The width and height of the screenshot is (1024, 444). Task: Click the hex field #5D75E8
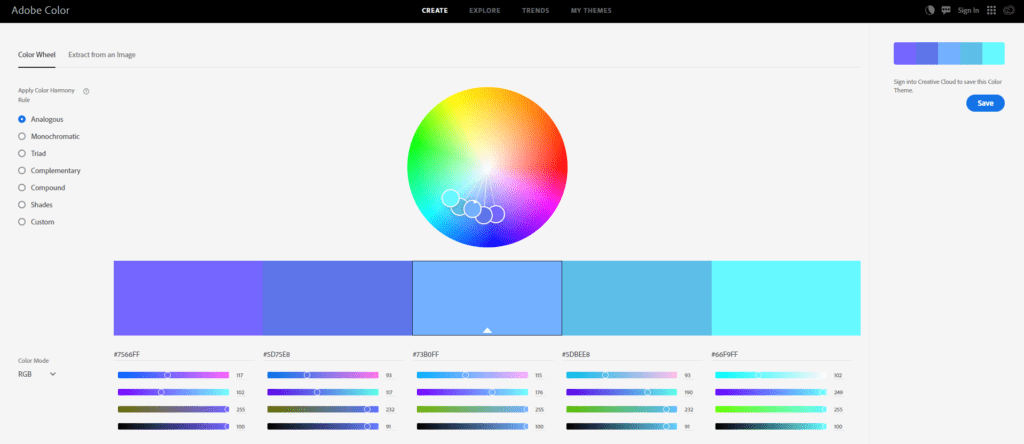[x=333, y=355]
